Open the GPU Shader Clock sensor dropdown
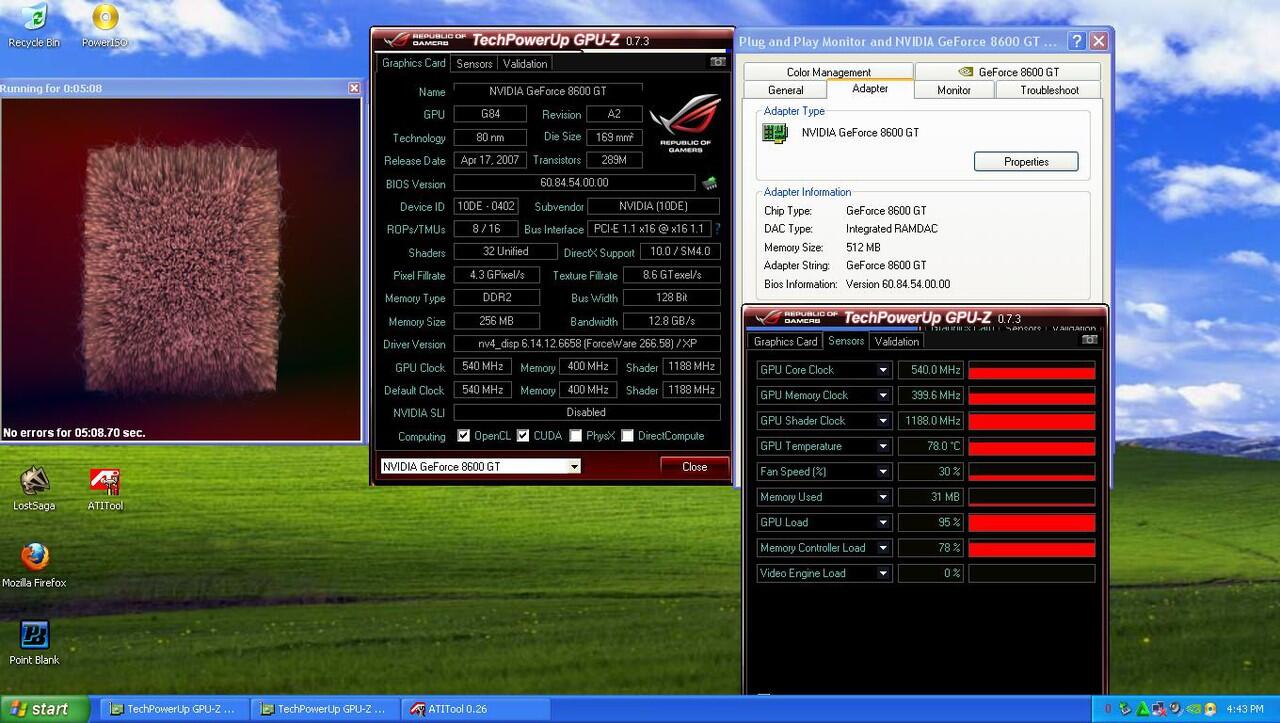This screenshot has height=723, width=1280. (x=883, y=421)
